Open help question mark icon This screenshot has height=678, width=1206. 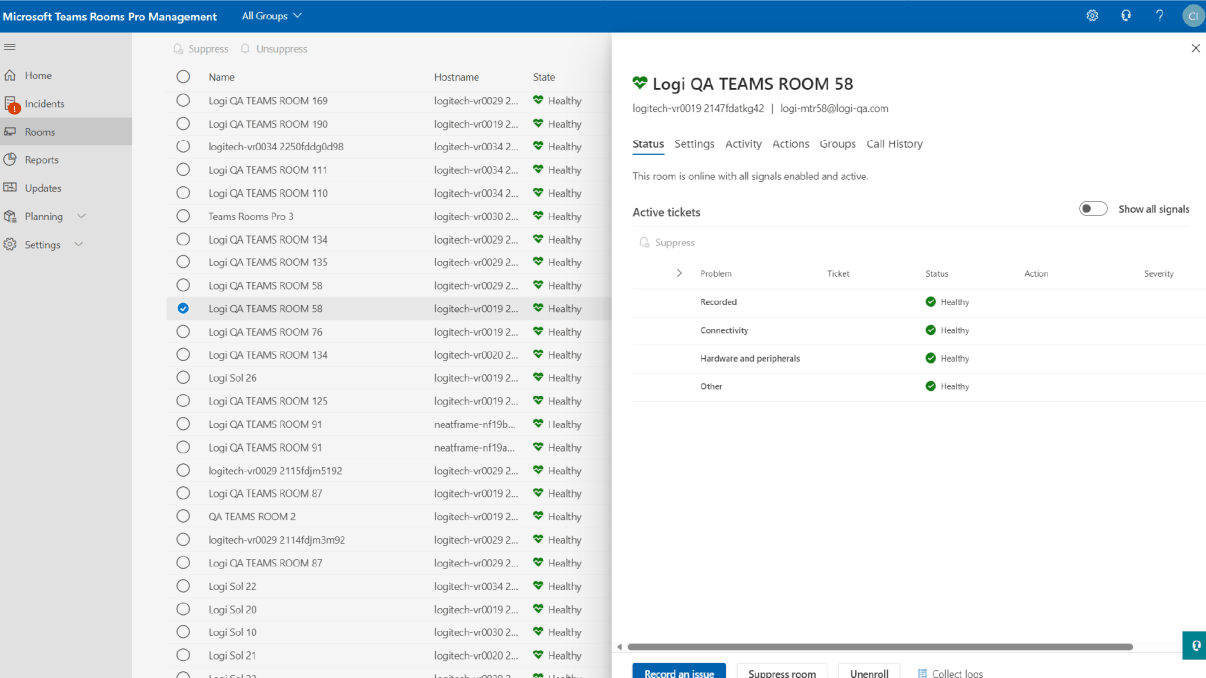click(1160, 16)
